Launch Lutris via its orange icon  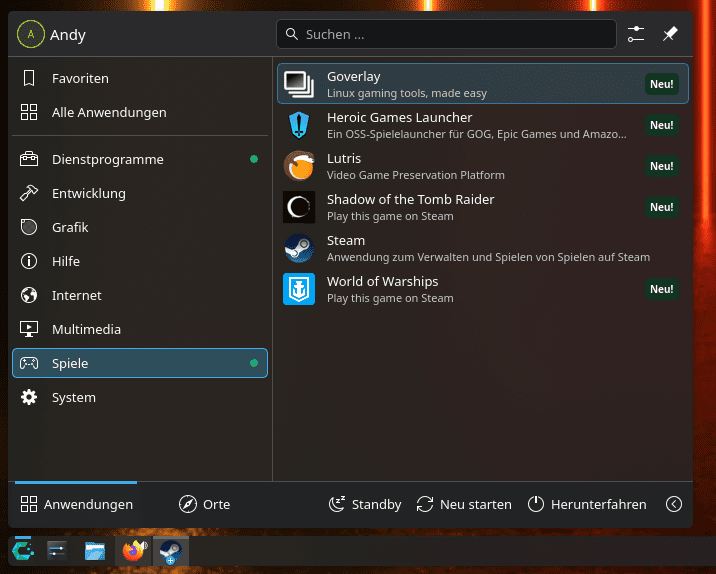tap(299, 166)
